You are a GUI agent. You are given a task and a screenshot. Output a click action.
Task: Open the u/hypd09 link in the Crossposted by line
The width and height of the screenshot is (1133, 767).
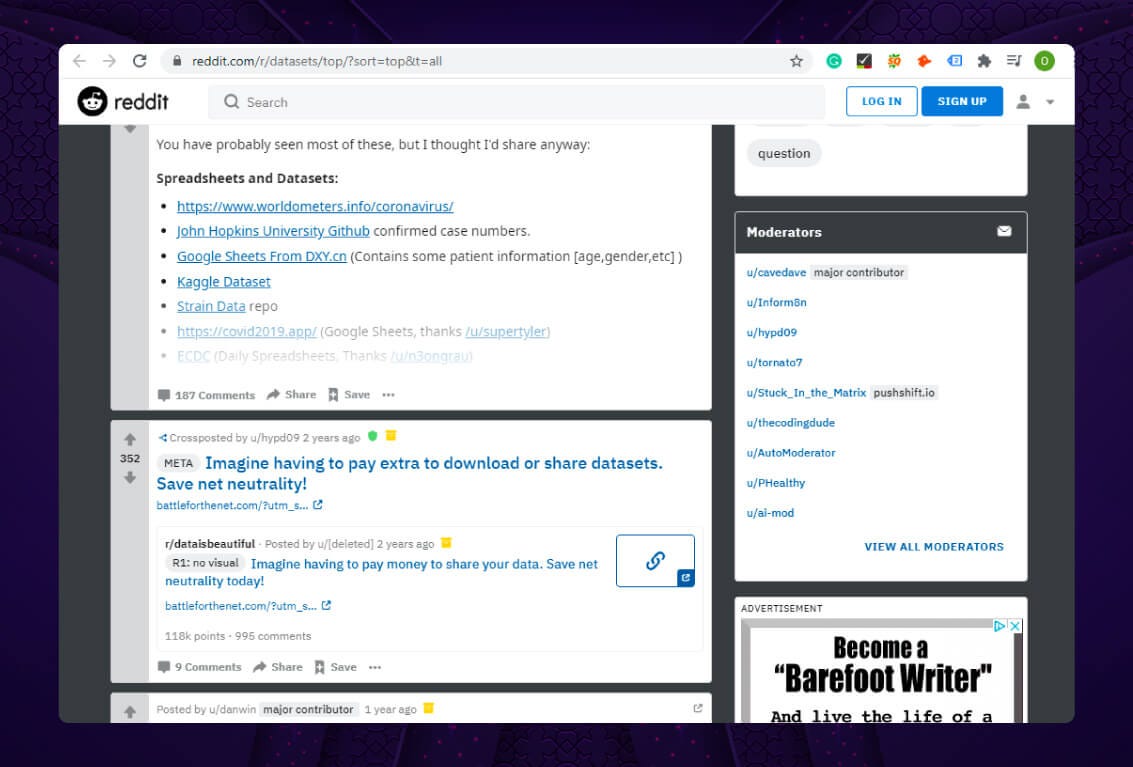275,438
